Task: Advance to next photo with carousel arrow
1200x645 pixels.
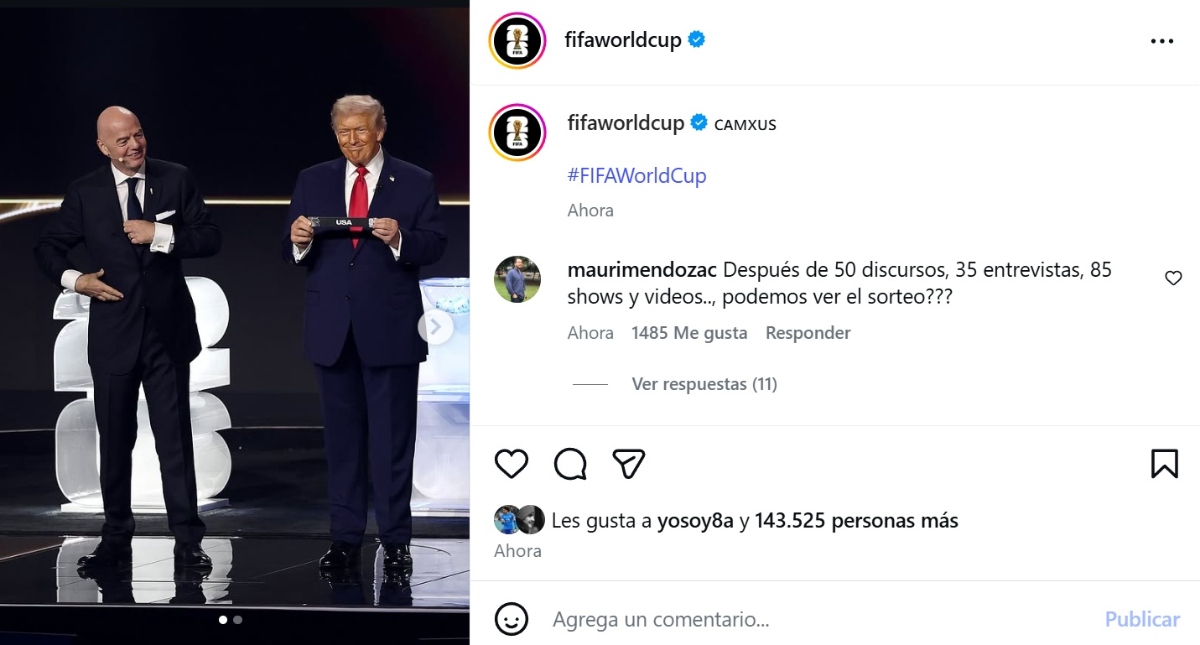Action: 435,326
